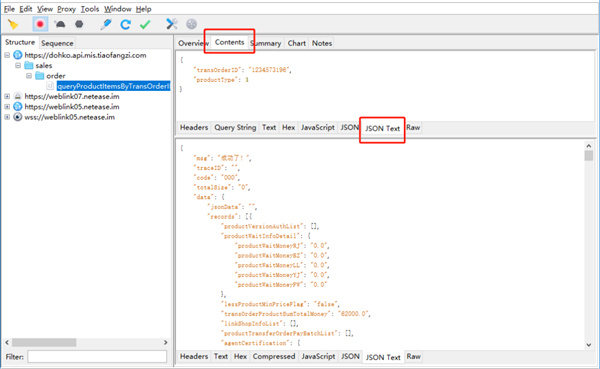This screenshot has height=369, width=600.
Task: Open response pane JavaScript tab beside Compressed
Action: [318, 356]
